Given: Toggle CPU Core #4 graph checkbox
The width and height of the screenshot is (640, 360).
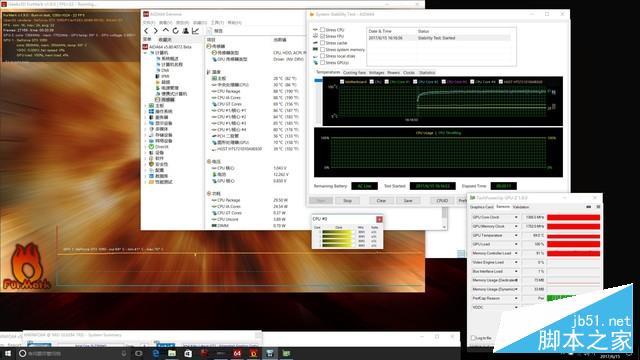Looking at the screenshot, I should [472, 82].
